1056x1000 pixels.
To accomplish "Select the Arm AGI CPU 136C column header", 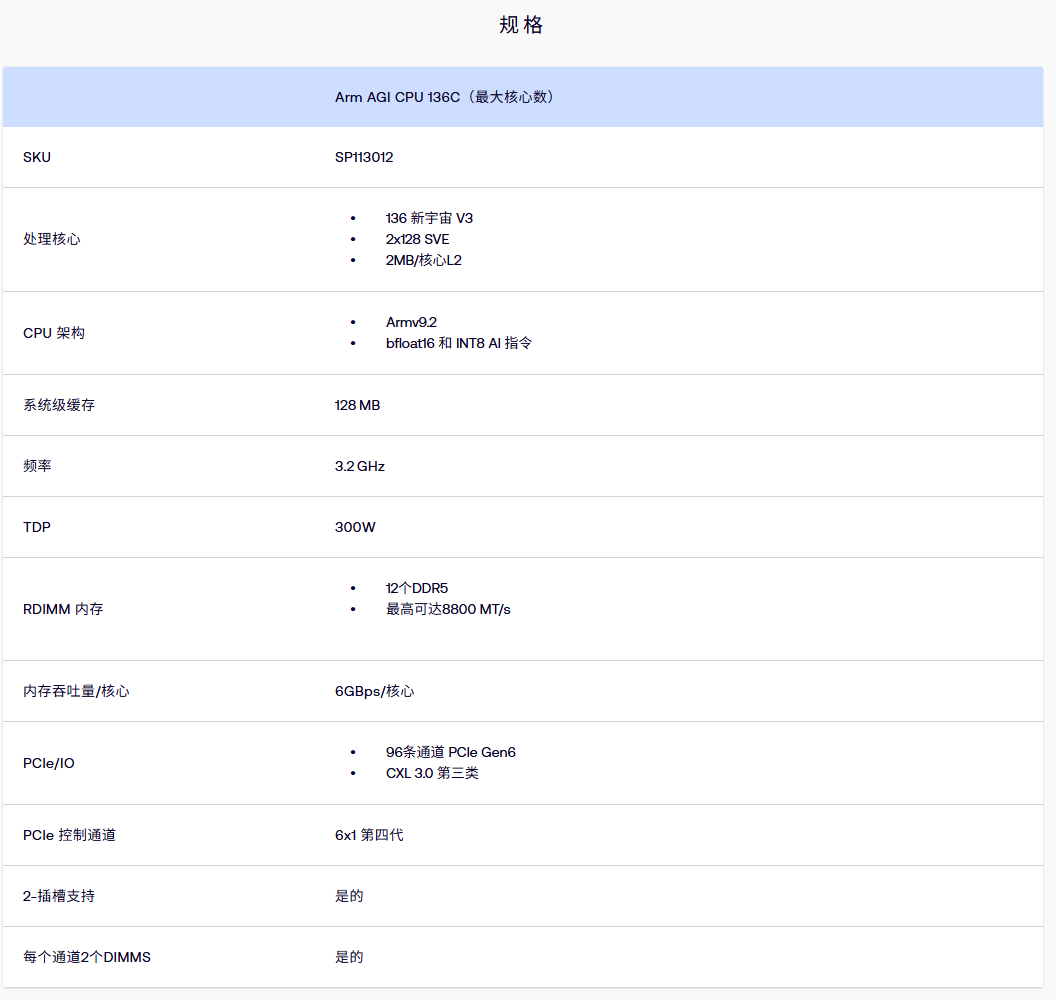I will tap(444, 97).
